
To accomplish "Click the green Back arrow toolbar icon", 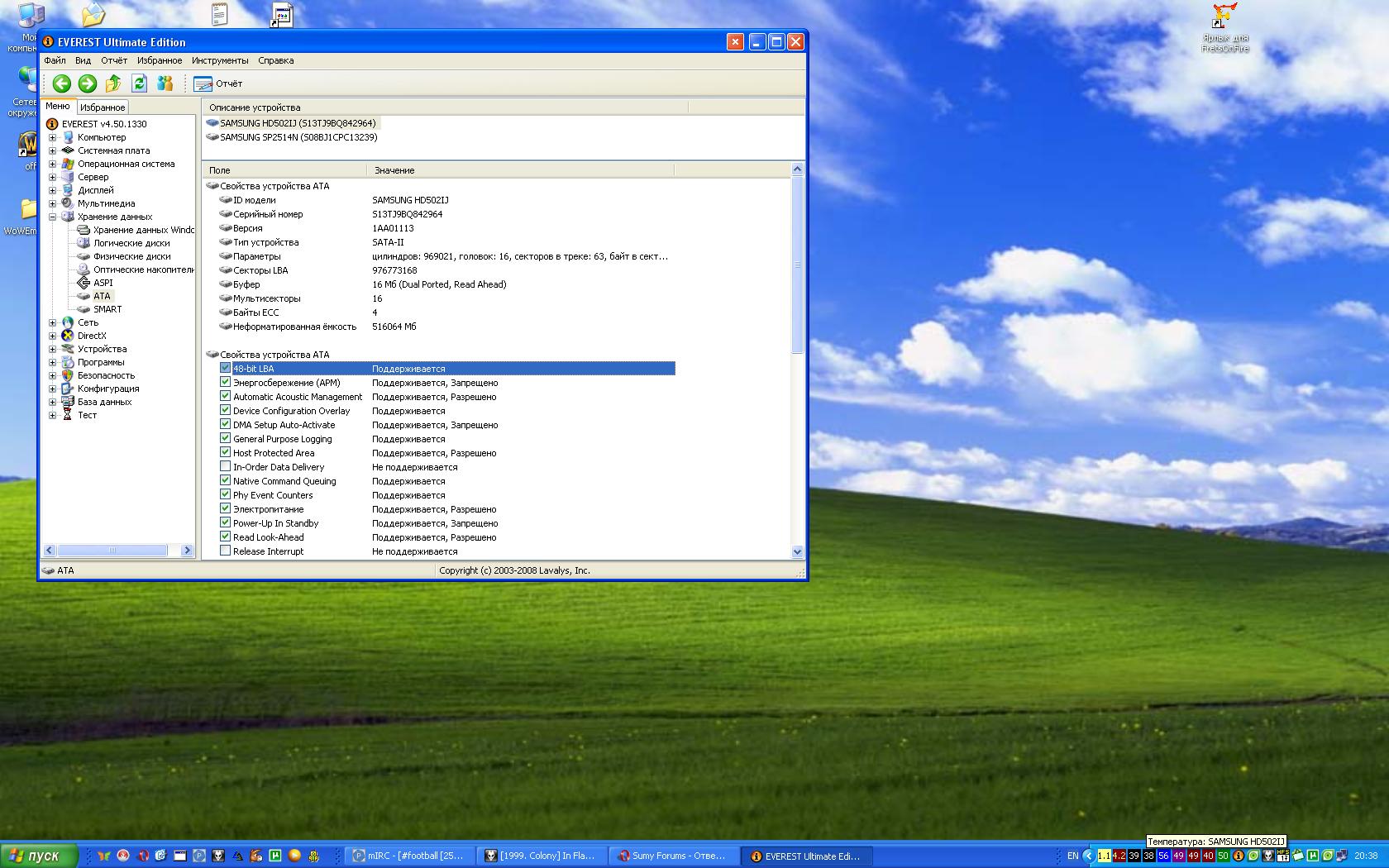I will click(61, 83).
